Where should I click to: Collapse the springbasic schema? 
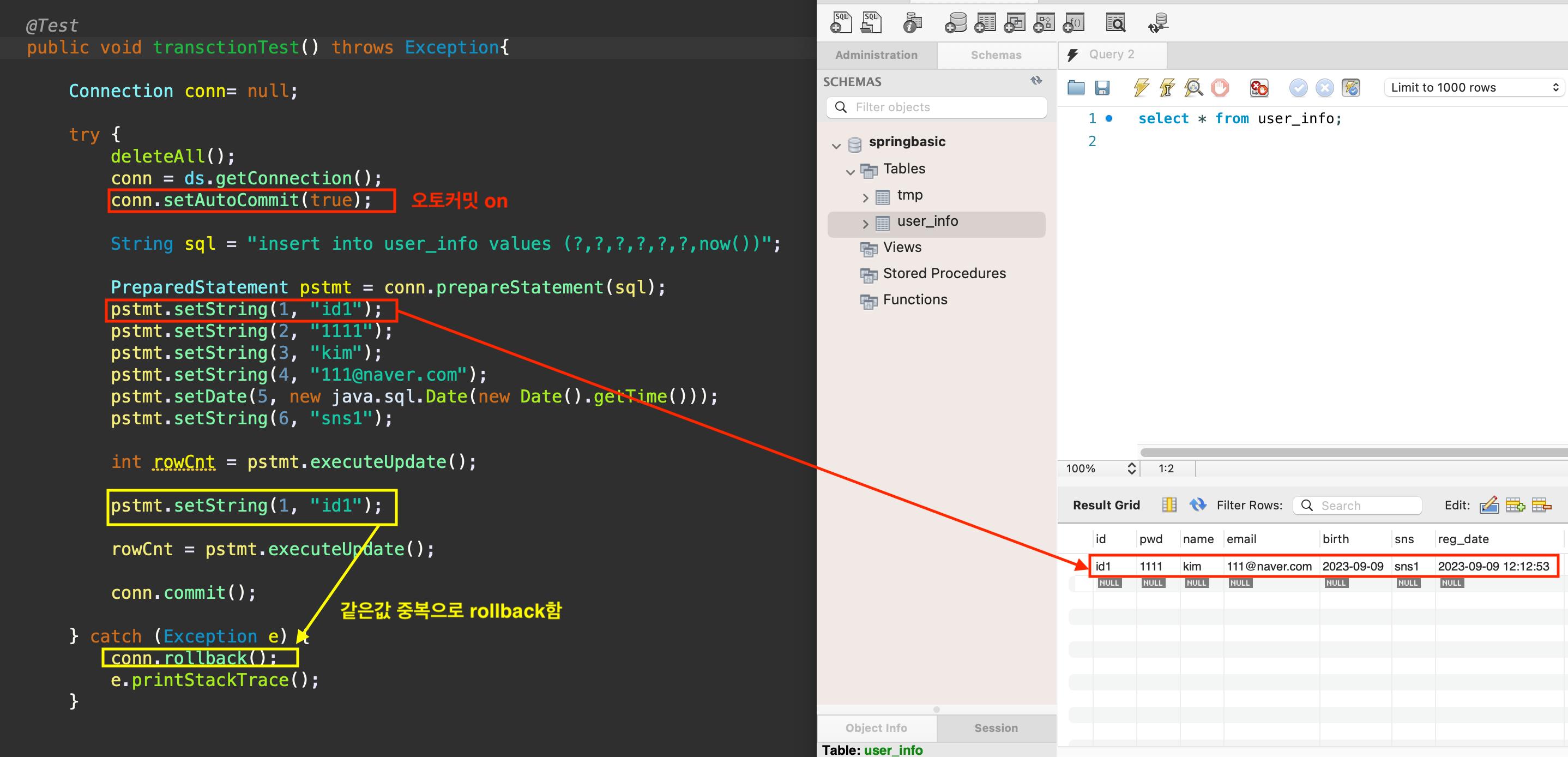click(836, 146)
